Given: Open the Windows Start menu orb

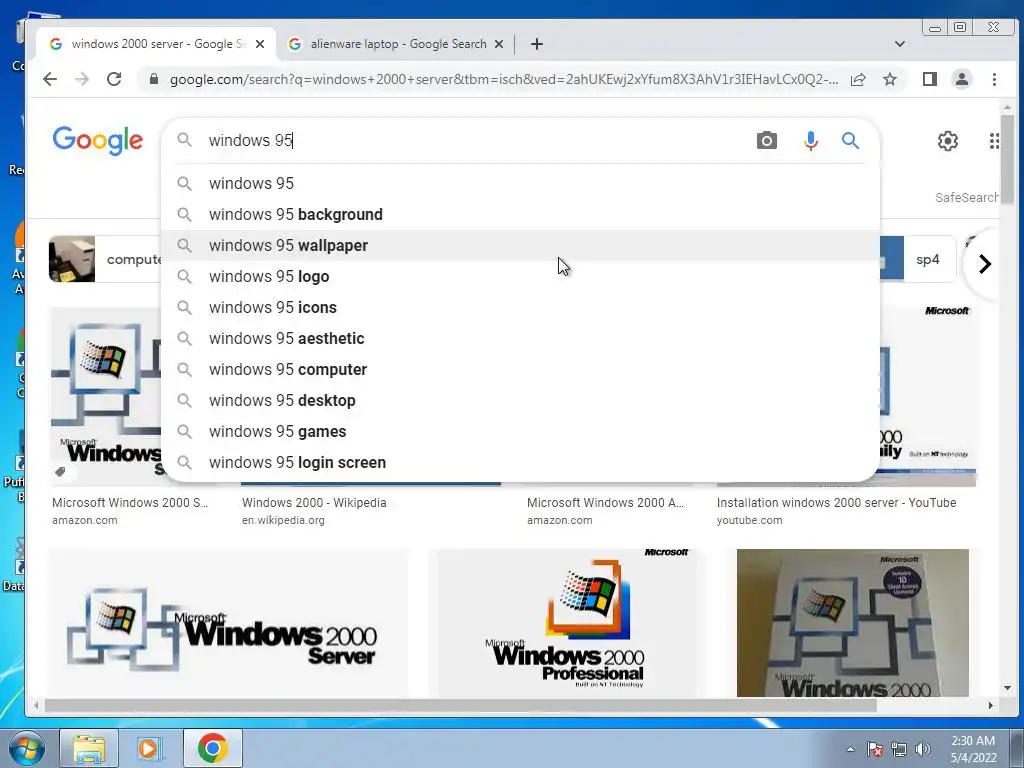Looking at the screenshot, I should tap(27, 748).
